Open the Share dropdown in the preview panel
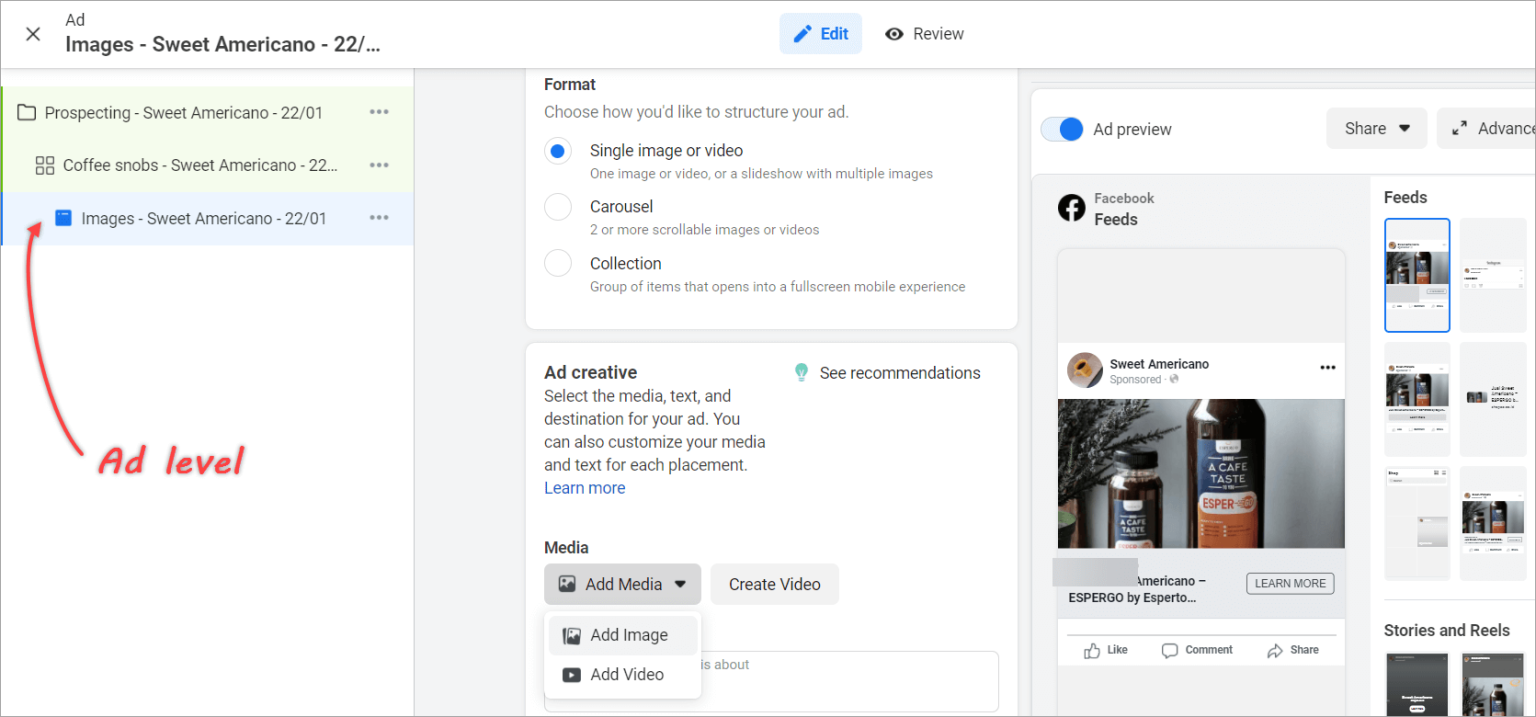The height and width of the screenshot is (717, 1536). point(1376,128)
